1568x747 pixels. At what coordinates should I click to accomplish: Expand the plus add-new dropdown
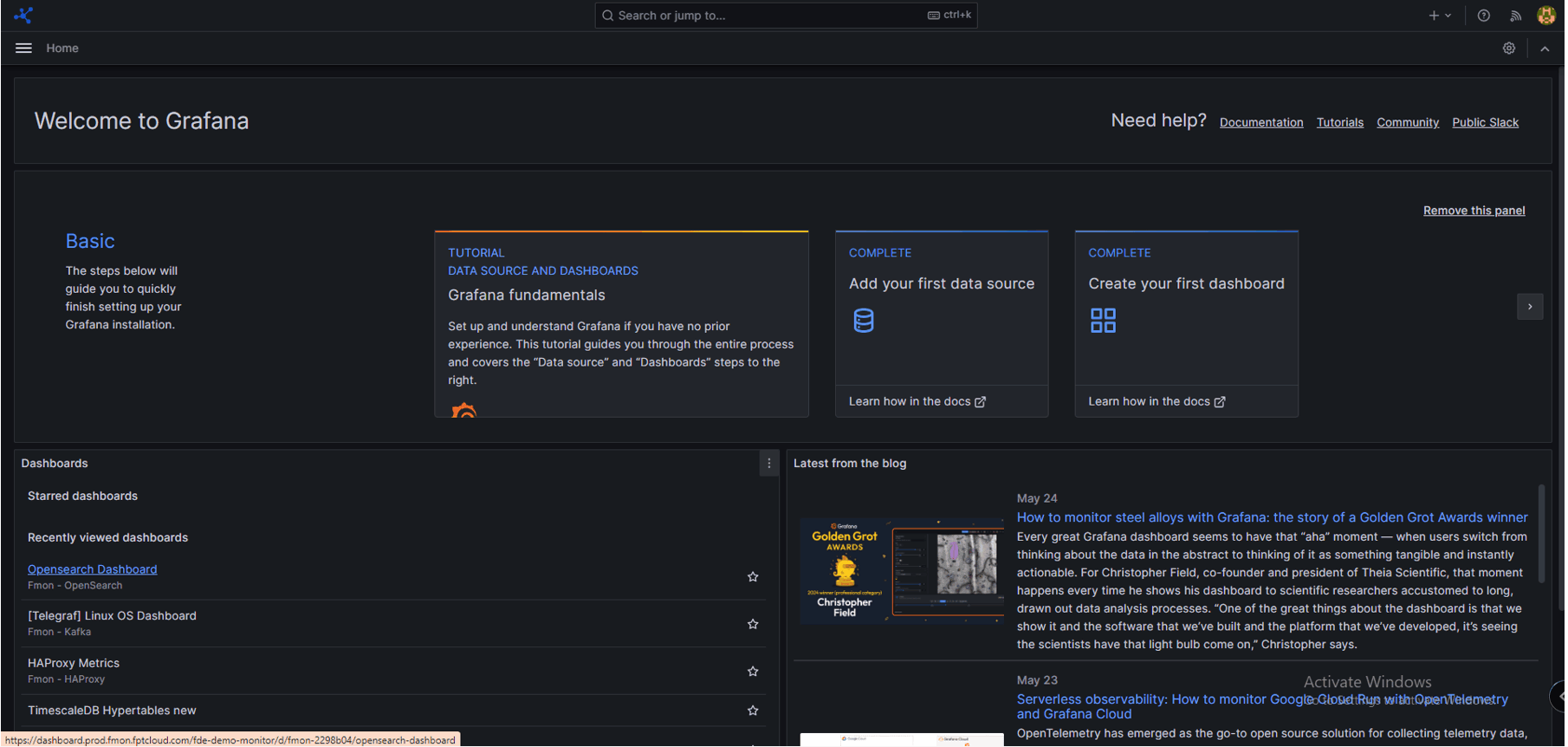1439,16
